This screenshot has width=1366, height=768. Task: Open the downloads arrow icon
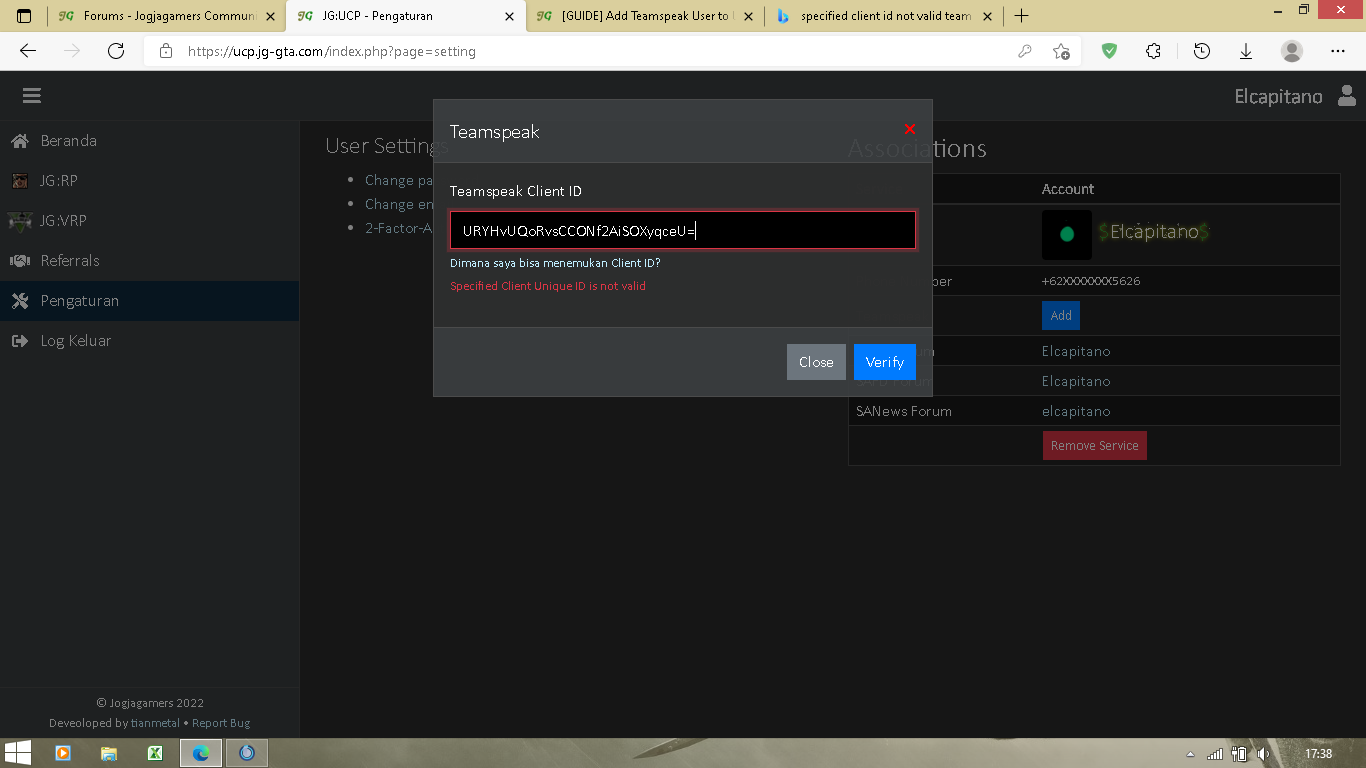[x=1246, y=51]
